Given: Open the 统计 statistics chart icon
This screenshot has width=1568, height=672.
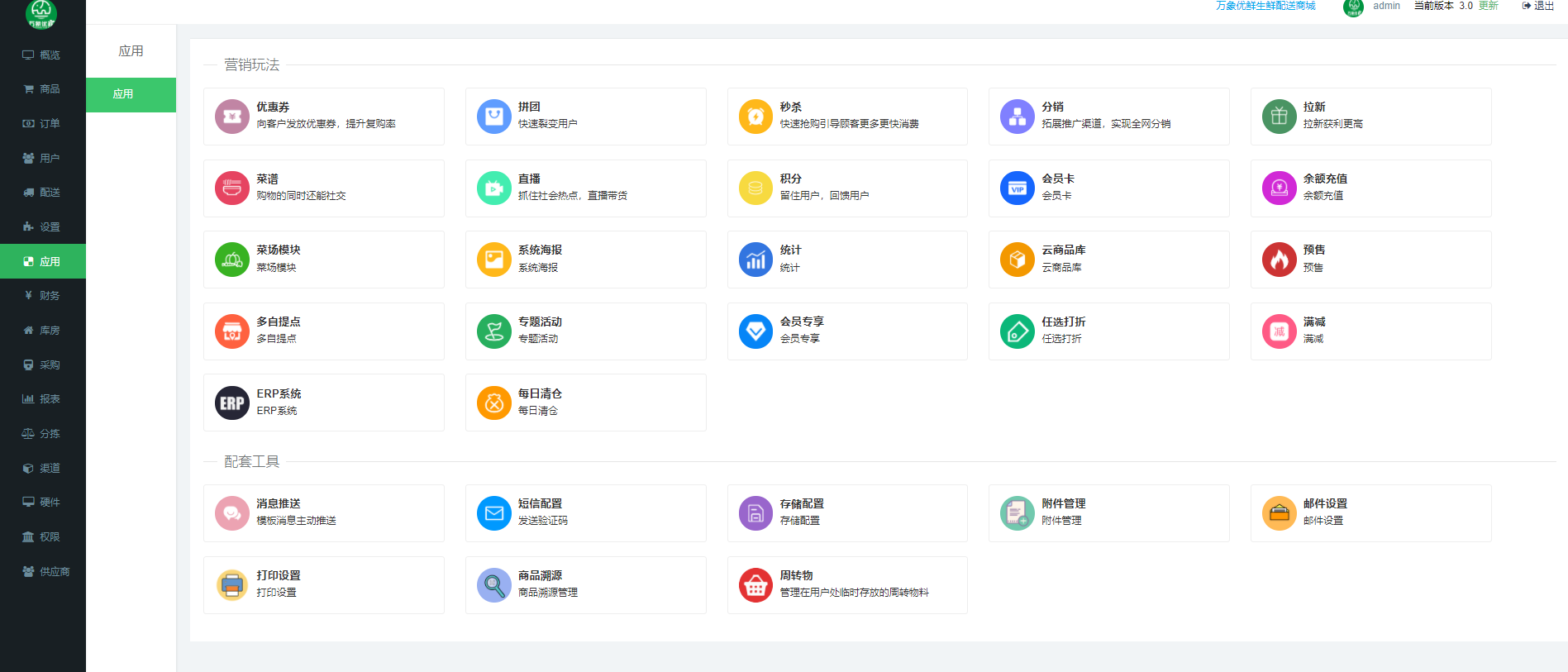Looking at the screenshot, I should coord(755,260).
